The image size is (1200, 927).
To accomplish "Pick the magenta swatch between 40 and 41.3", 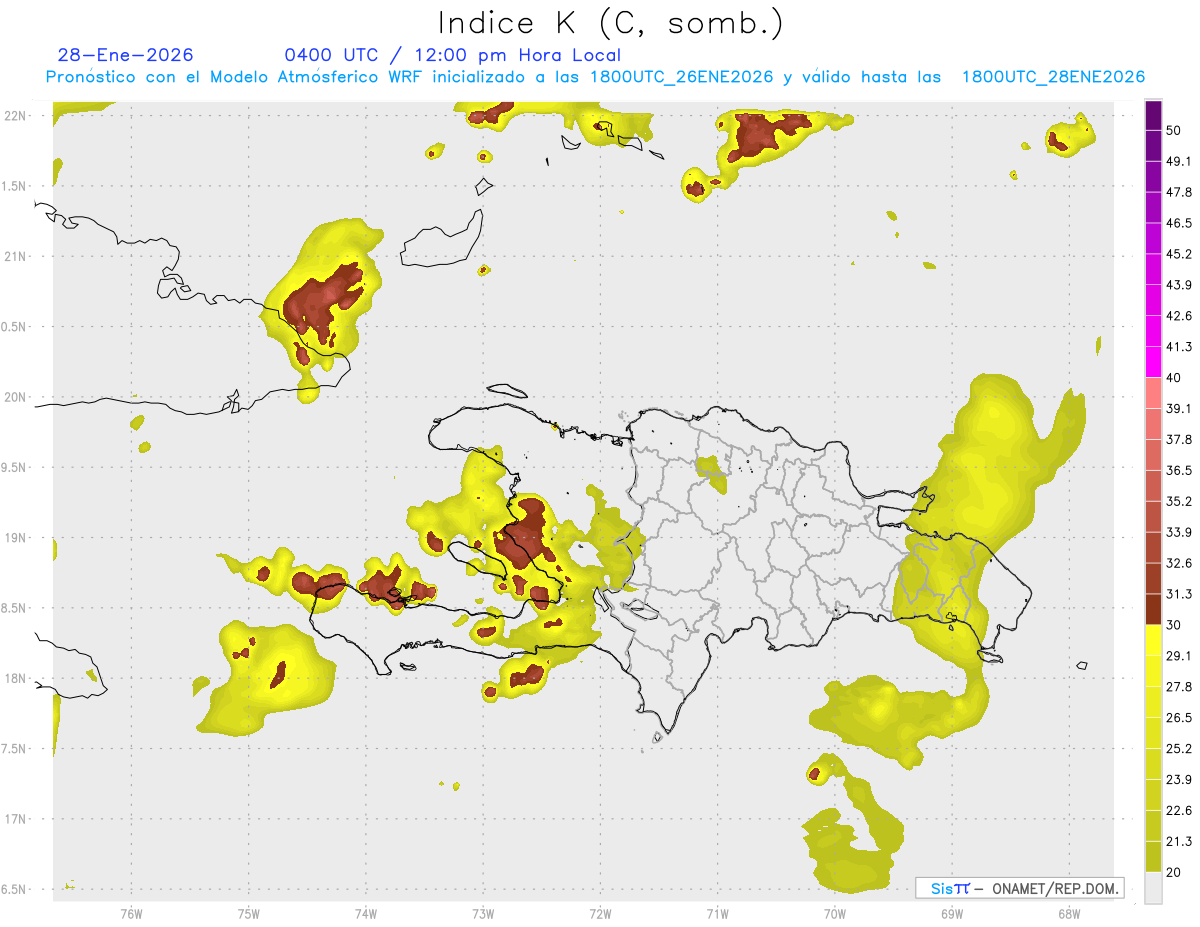I will pos(1153,362).
